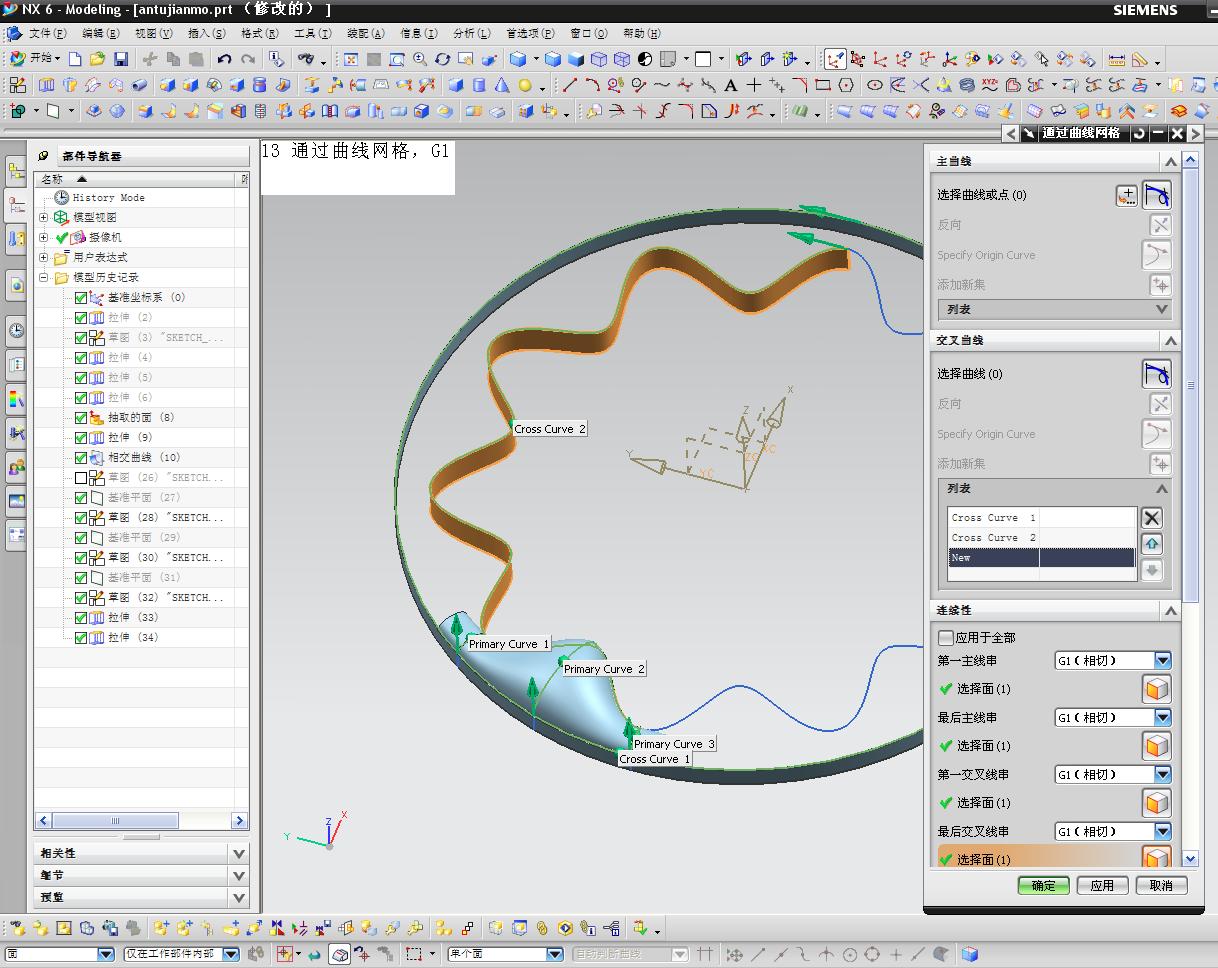Image resolution: width=1218 pixels, height=968 pixels.
Task: Click the navigator horizontal scrollbar thumb
Action: pos(115,821)
